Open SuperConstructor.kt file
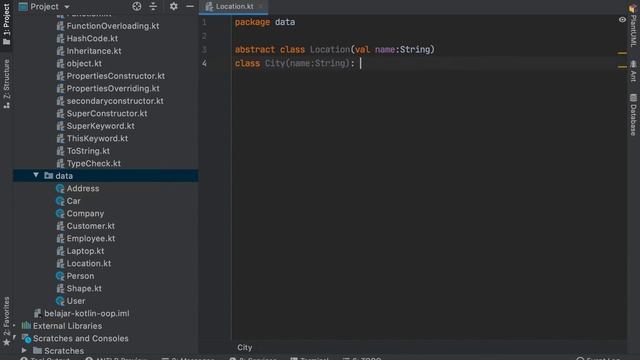The width and height of the screenshot is (640, 360). tap(107, 113)
